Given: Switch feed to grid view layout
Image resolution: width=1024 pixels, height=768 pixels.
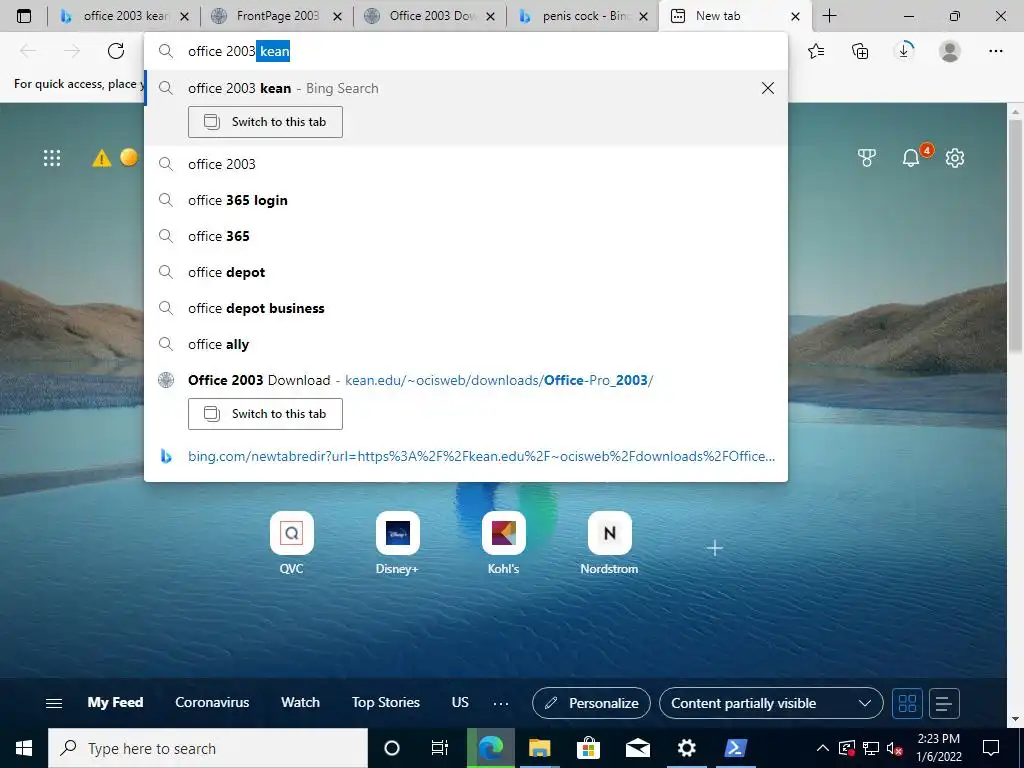Looking at the screenshot, I should pos(908,703).
